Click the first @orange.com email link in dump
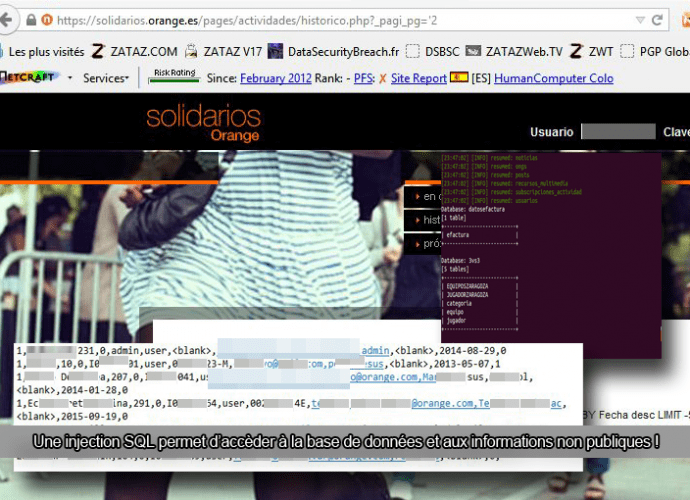690x500 pixels. pyautogui.click(x=383, y=377)
